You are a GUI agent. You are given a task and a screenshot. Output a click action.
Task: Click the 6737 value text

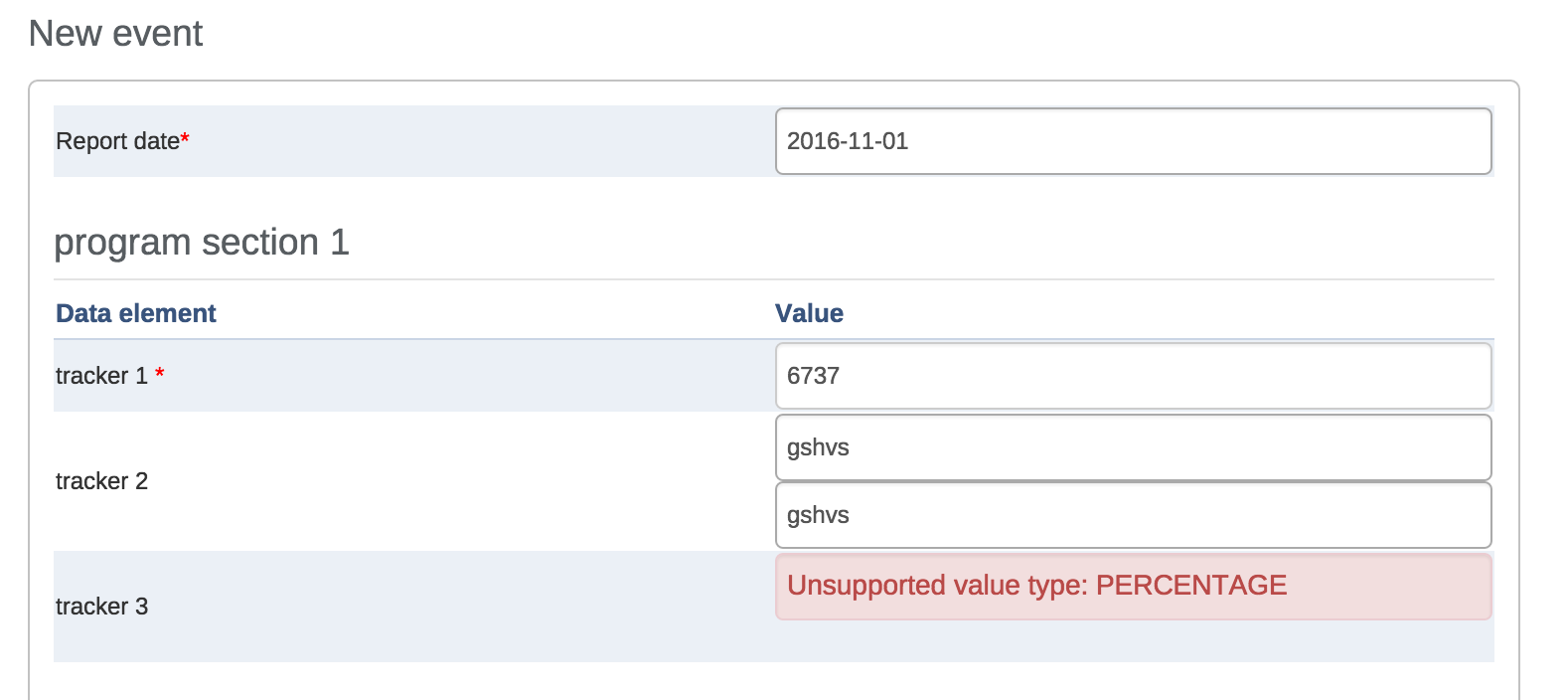click(x=813, y=376)
